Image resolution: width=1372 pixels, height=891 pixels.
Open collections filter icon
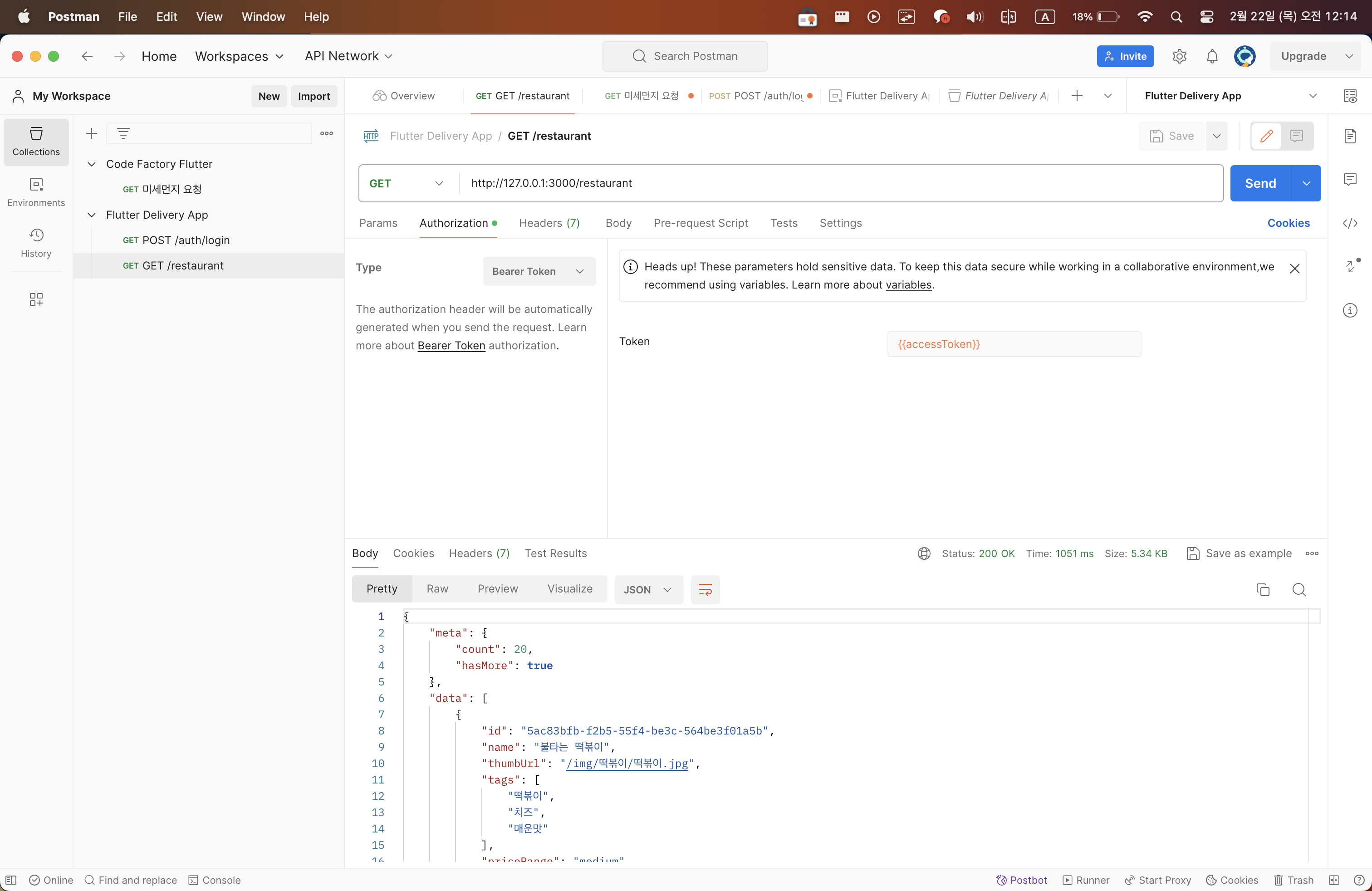123,134
